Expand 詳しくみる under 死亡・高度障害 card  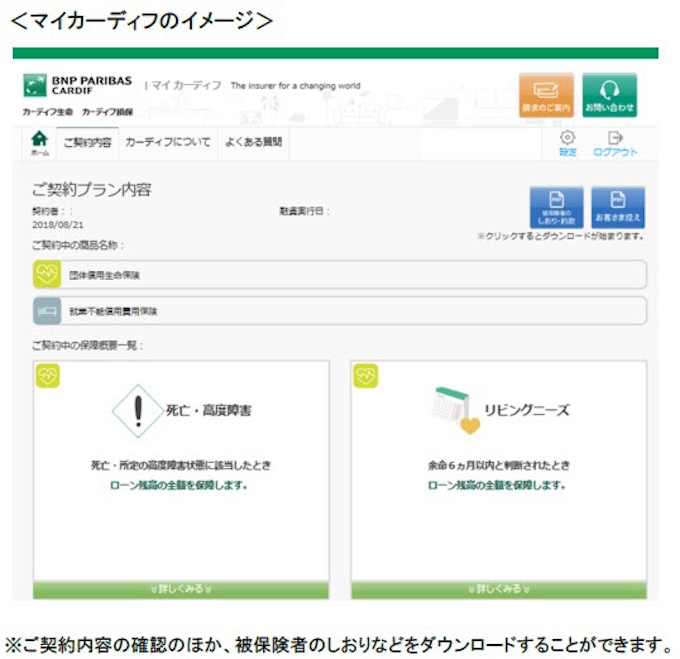180,589
